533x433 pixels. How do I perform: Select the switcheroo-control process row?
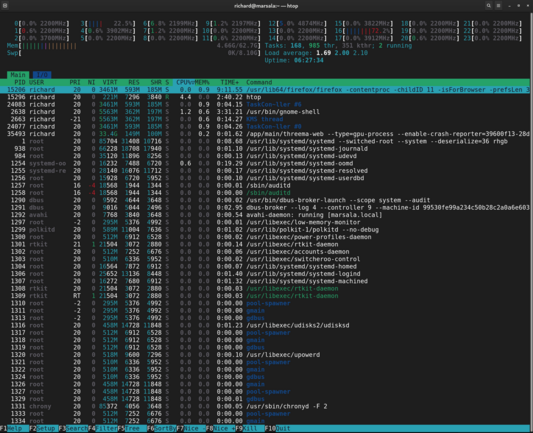265,259
